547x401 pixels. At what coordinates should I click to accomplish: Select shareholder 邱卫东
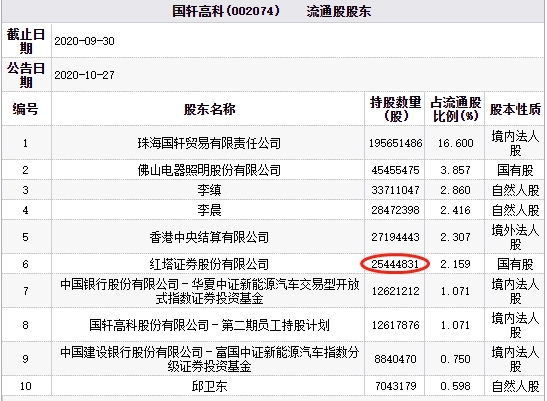pyautogui.click(x=209, y=386)
